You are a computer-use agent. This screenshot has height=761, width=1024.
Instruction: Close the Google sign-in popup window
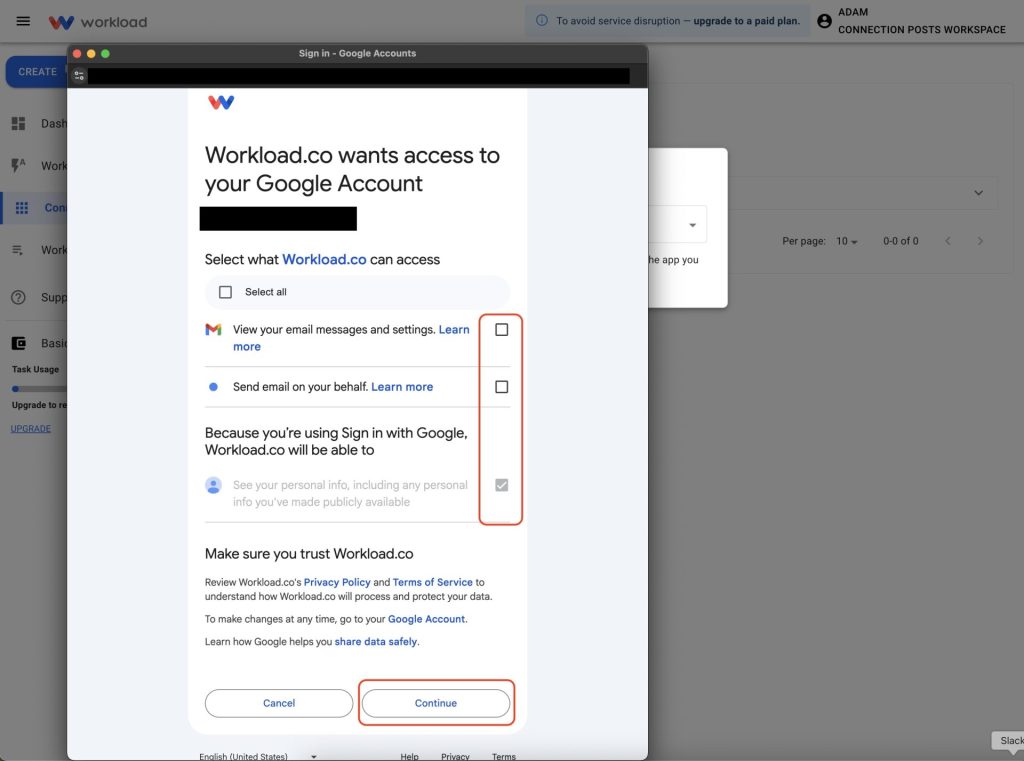(77, 54)
